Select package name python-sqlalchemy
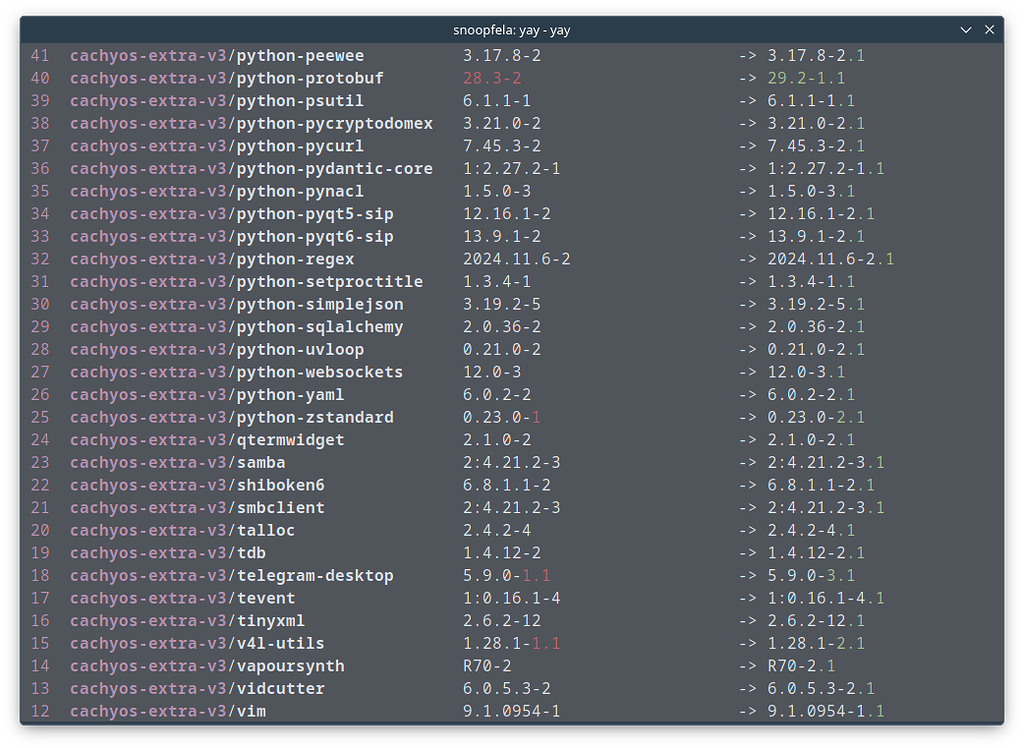The height and width of the screenshot is (748, 1024). [320, 327]
